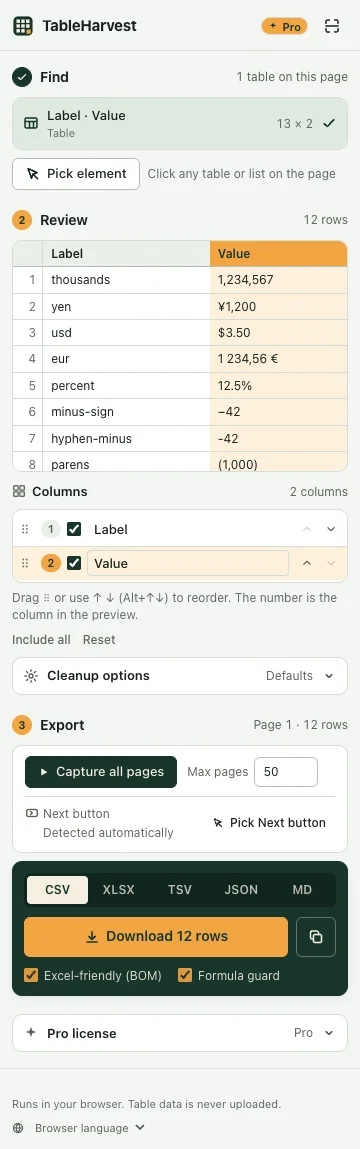Click the Max pages input field
Viewport: 360px width, 1149px height.
tap(286, 772)
